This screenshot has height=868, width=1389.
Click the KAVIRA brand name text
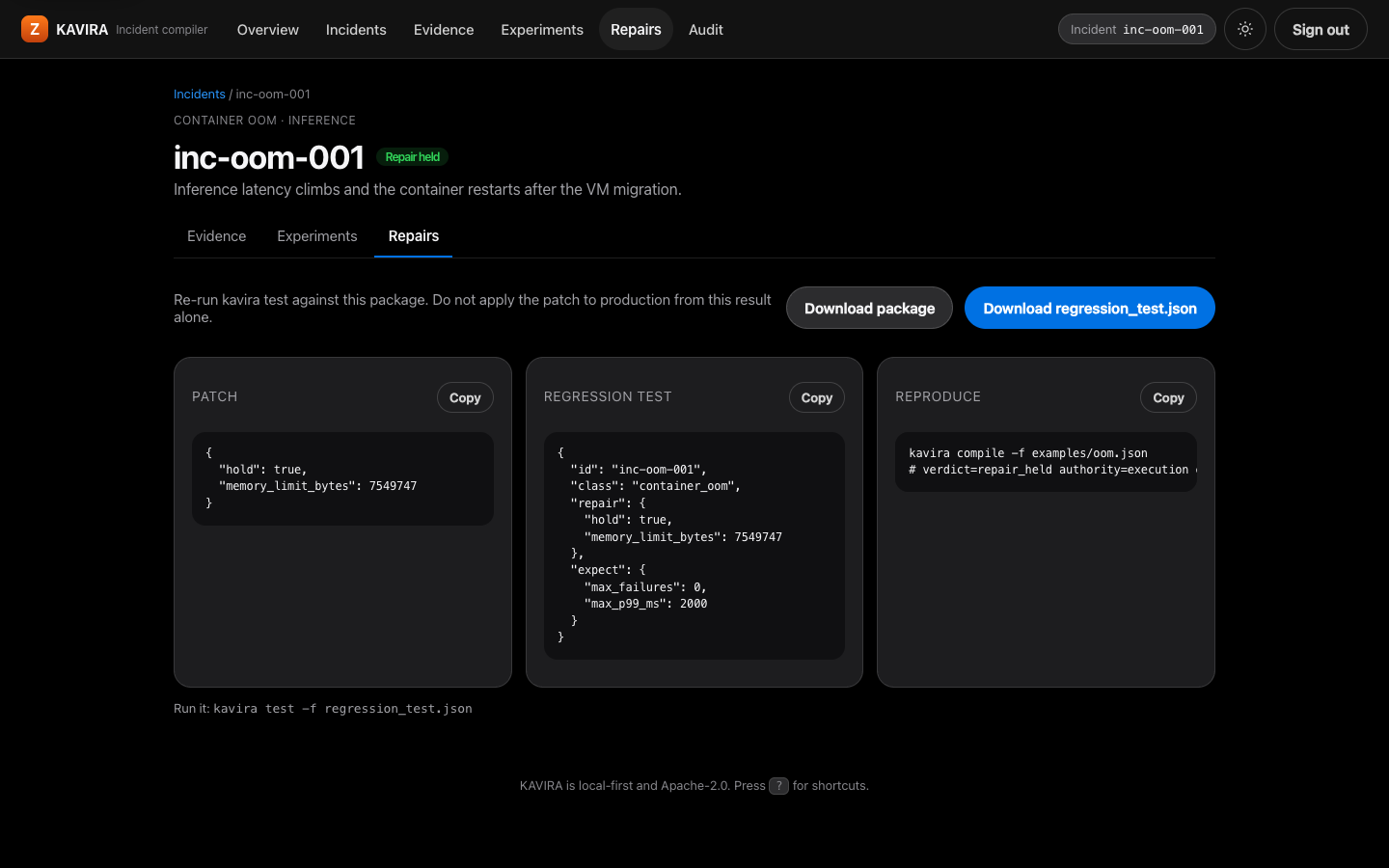[82, 30]
